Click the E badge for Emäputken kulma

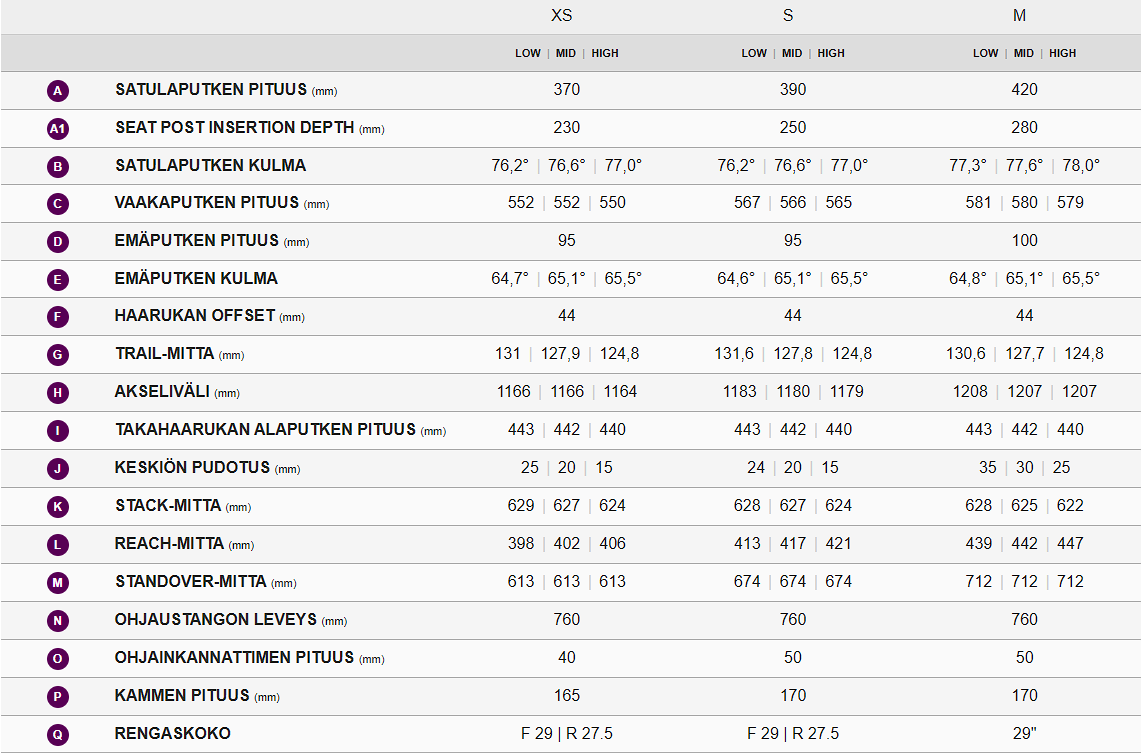point(58,280)
